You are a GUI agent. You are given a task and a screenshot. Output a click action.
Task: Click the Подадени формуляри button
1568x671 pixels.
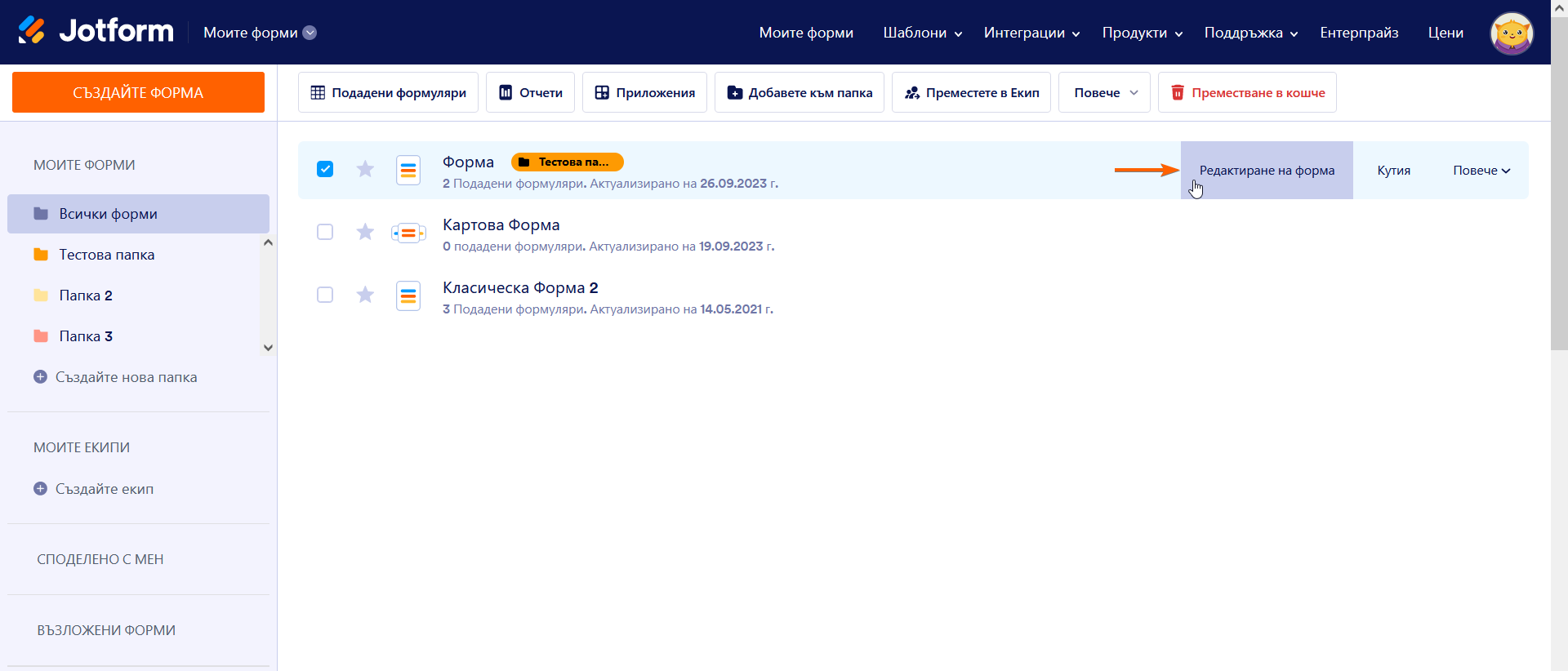[388, 92]
